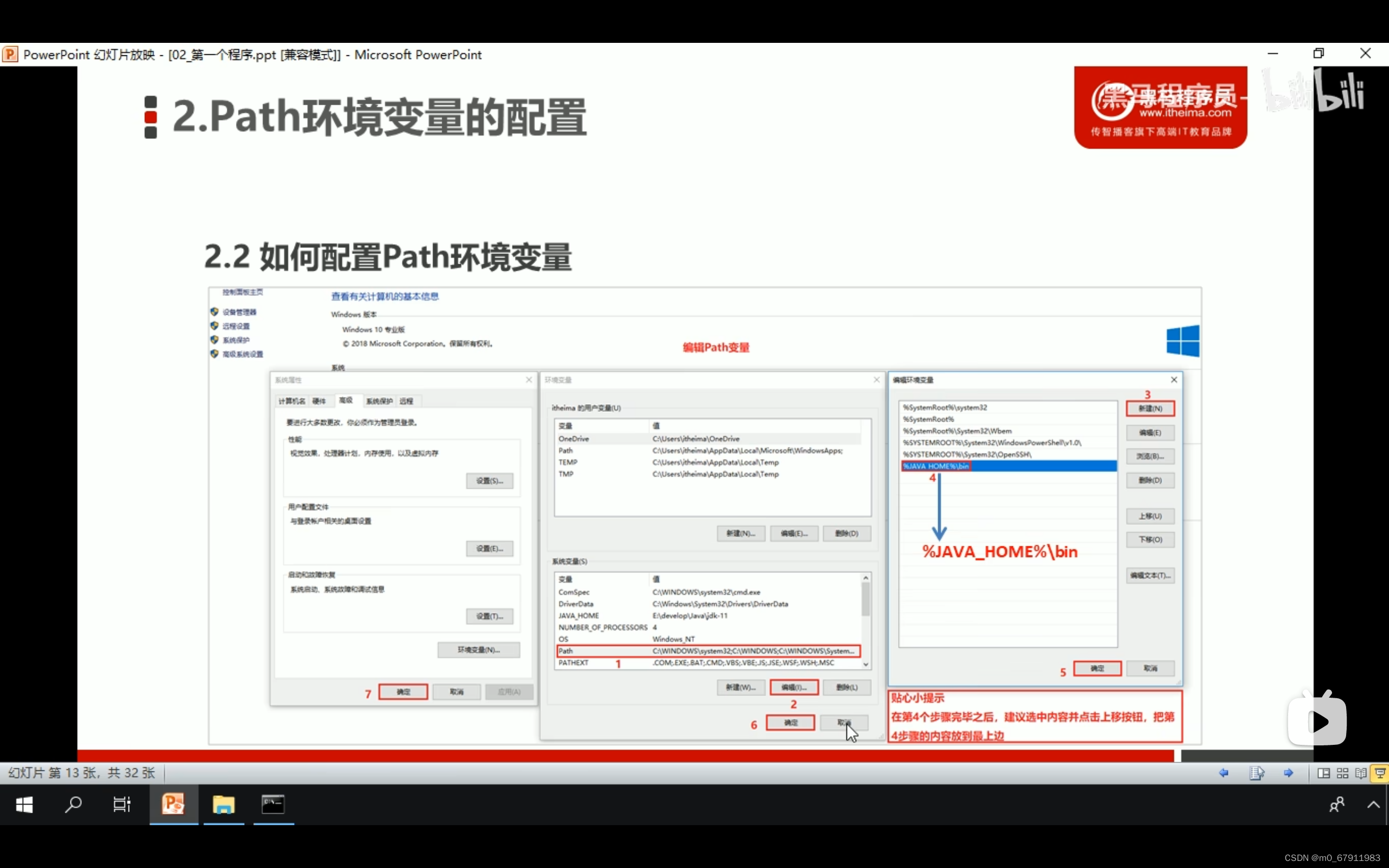Viewport: 1389px width, 868px height.
Task: Toggle the highlighted Slide Show view button
Action: (x=1380, y=773)
